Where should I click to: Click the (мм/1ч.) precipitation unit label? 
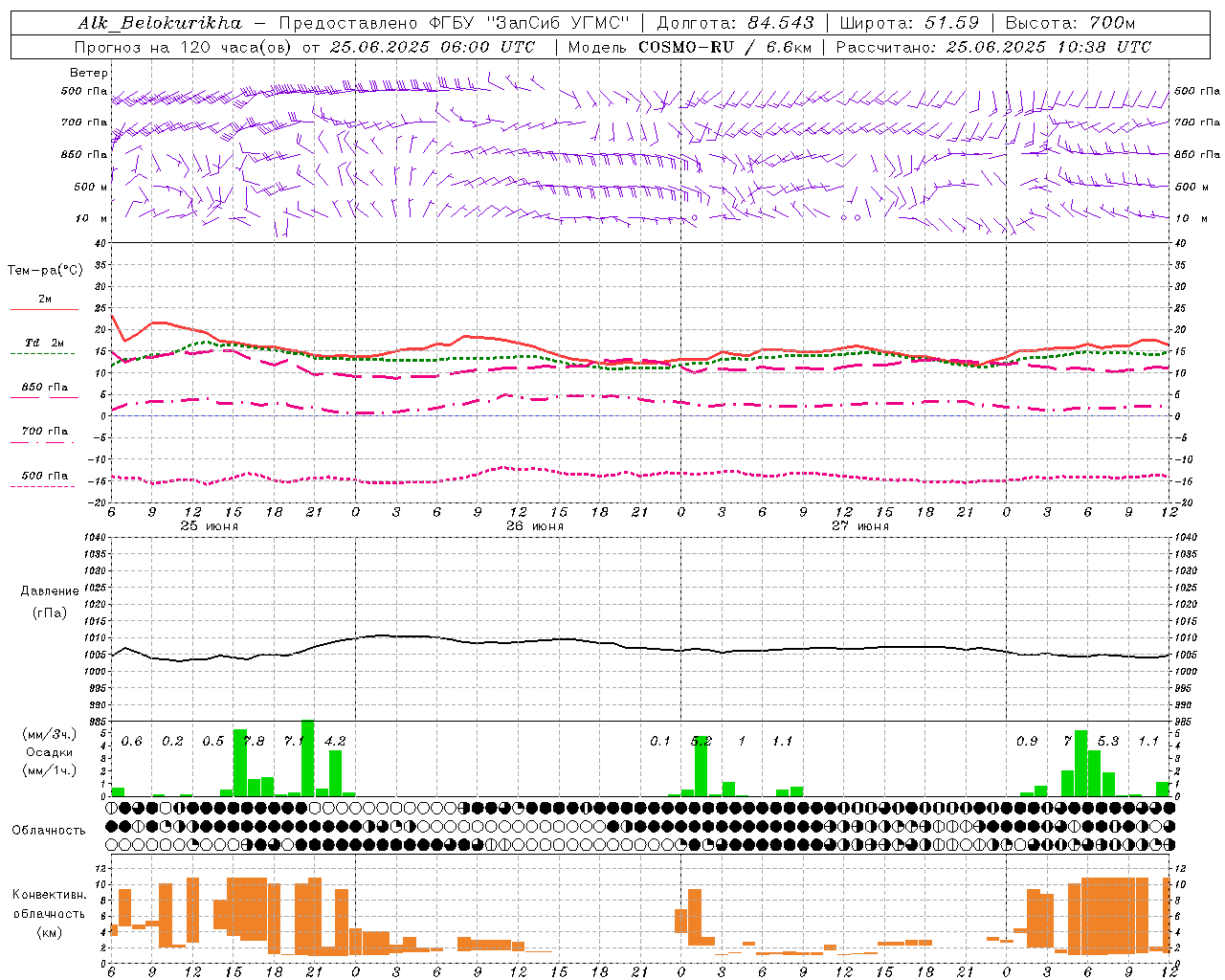pyautogui.click(x=49, y=770)
